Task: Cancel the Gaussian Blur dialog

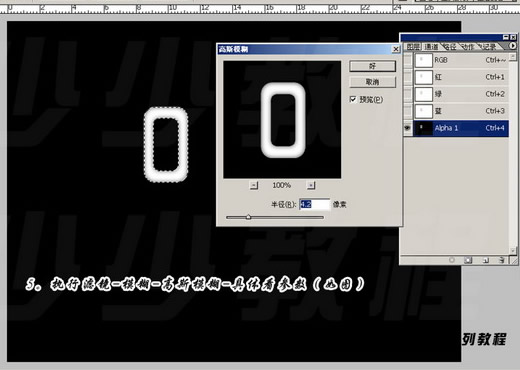Action: click(x=372, y=82)
